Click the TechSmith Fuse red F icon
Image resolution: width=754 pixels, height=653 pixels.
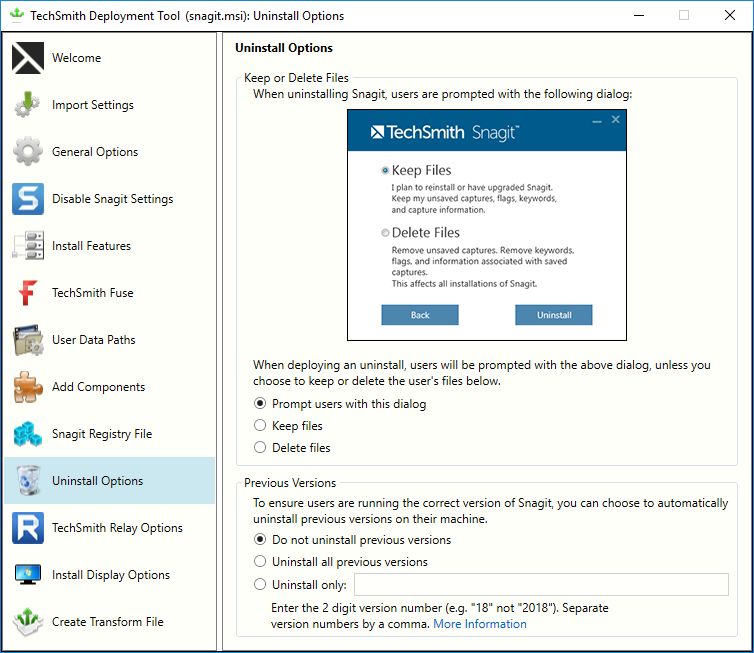pos(28,292)
